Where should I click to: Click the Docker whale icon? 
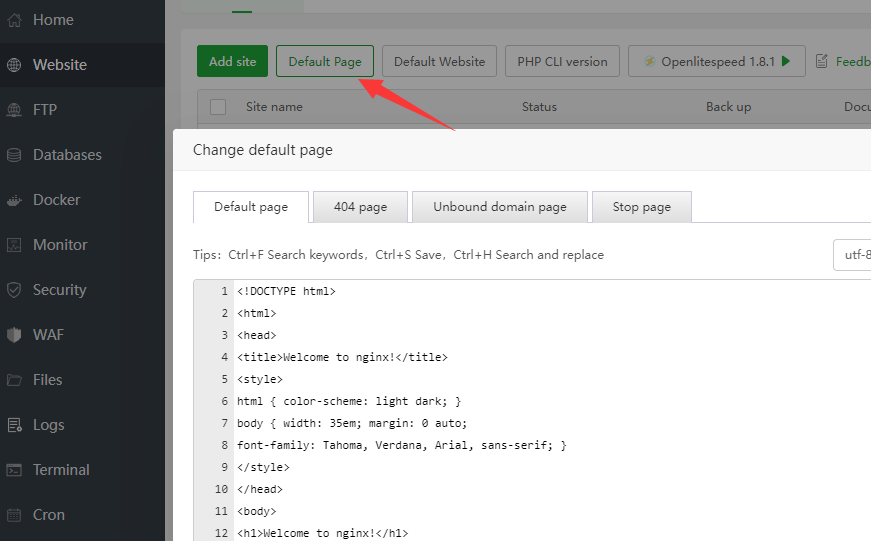(14, 200)
